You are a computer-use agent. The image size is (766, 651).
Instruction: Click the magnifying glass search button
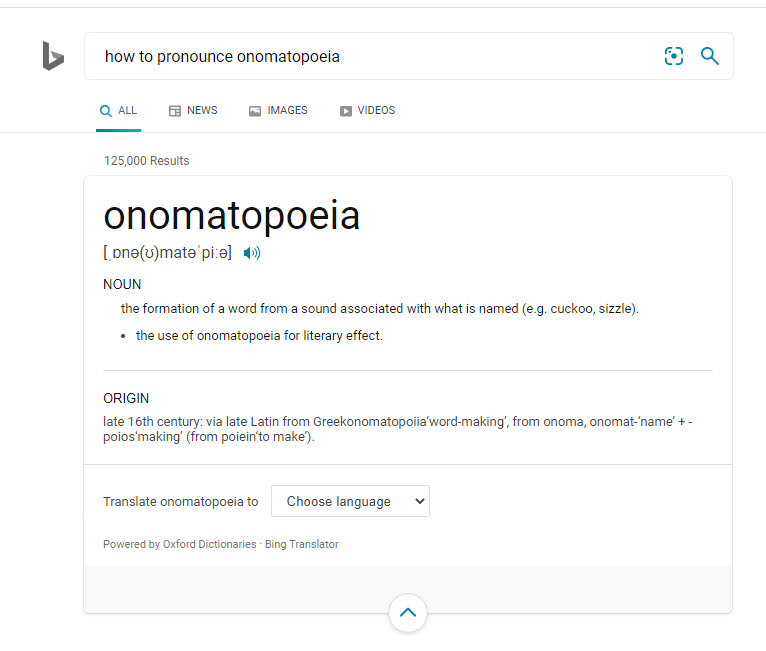pyautogui.click(x=710, y=56)
